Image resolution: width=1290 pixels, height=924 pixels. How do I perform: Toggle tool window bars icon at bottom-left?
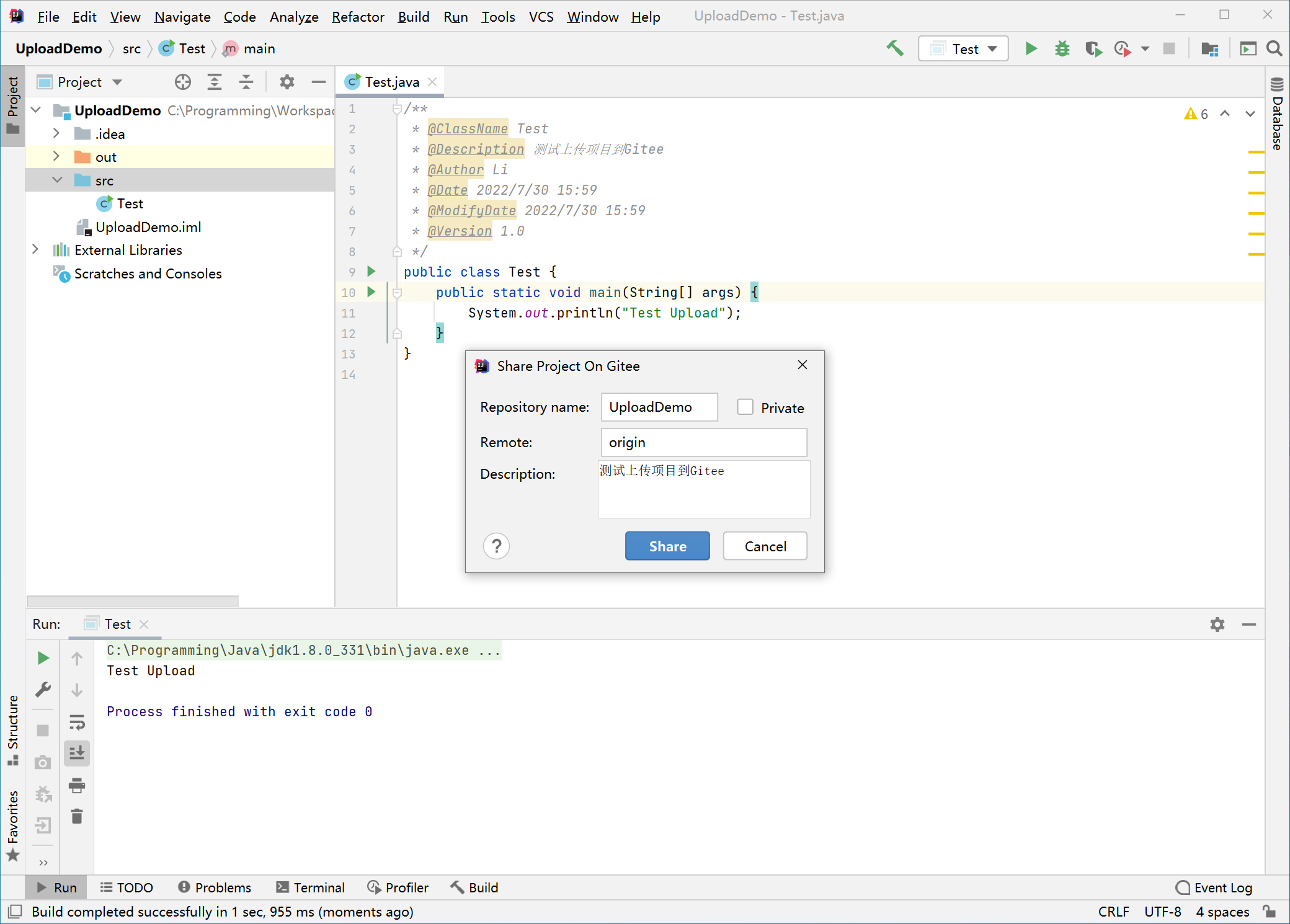pyautogui.click(x=14, y=912)
